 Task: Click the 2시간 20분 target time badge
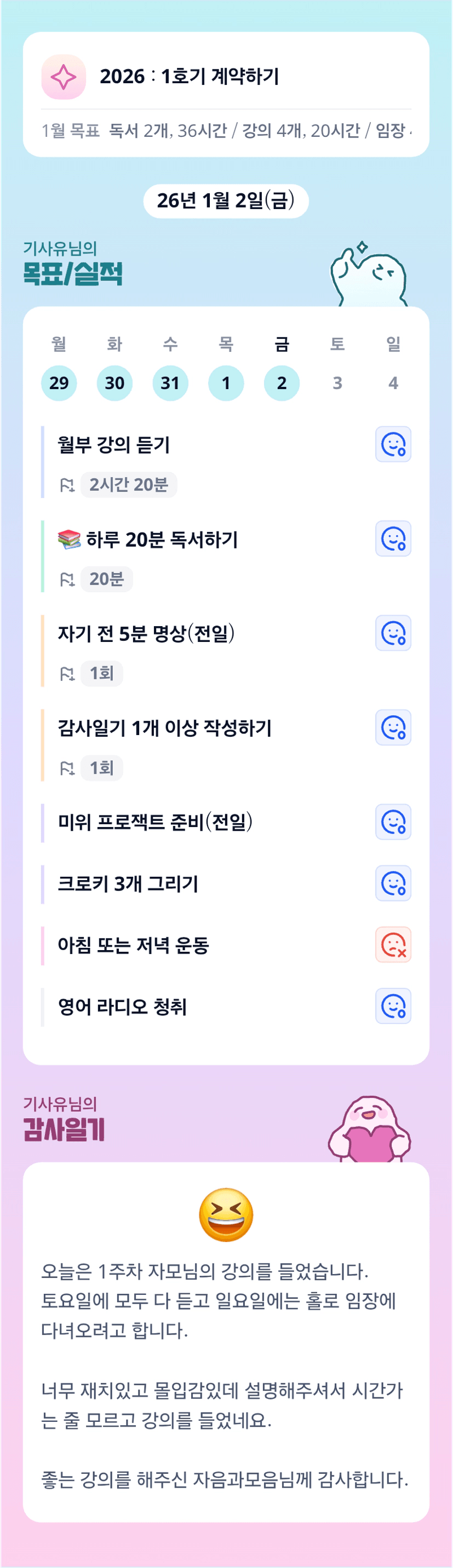click(129, 484)
